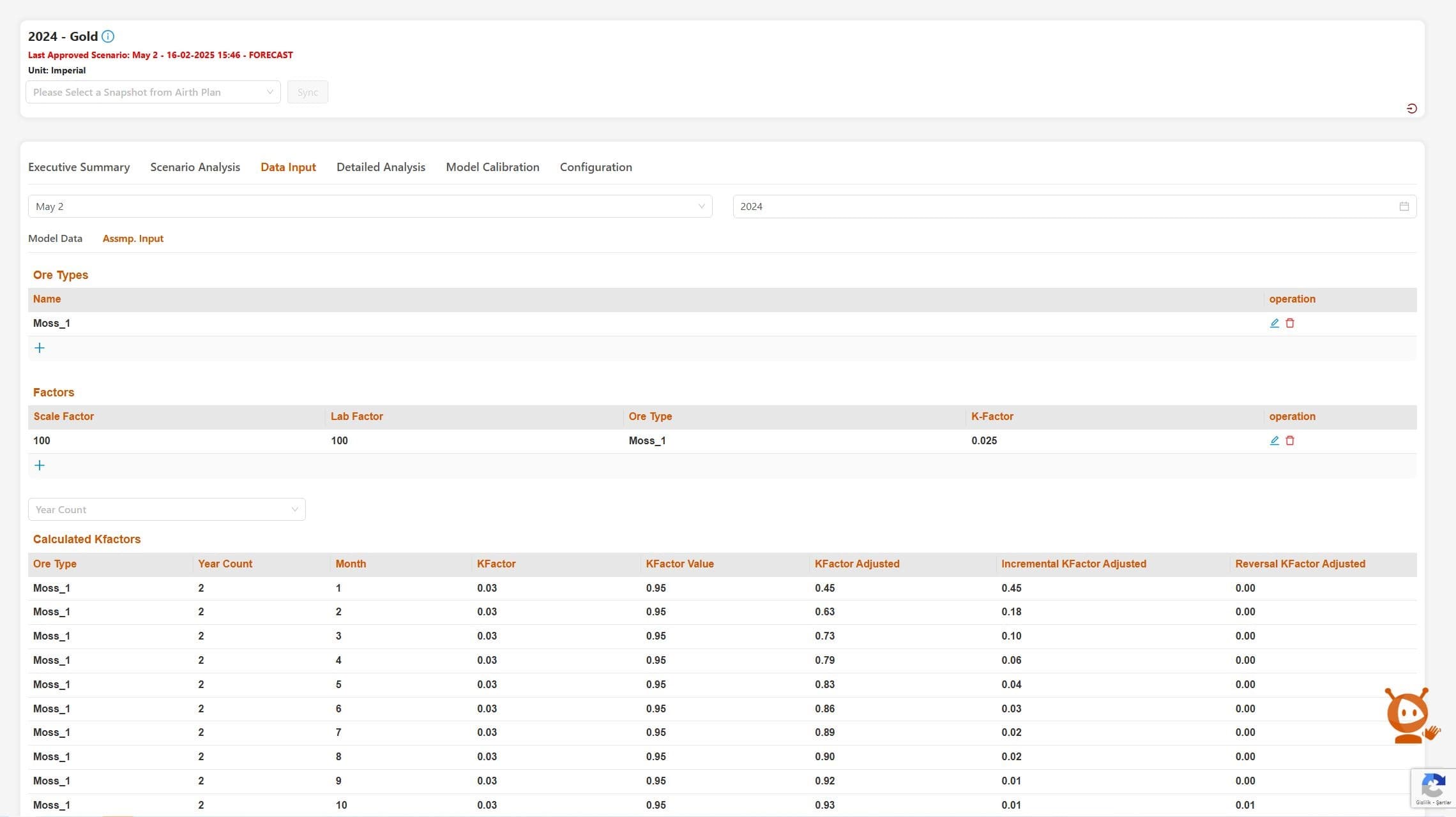Click the KFactor Value column header

[x=679, y=564]
